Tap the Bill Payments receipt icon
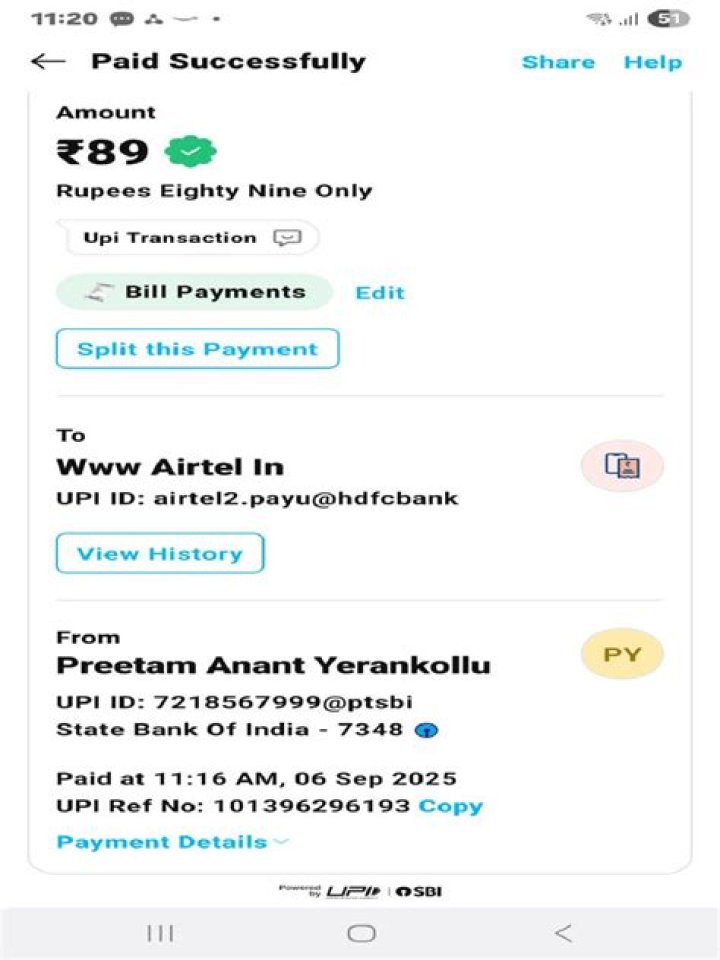 pos(99,293)
